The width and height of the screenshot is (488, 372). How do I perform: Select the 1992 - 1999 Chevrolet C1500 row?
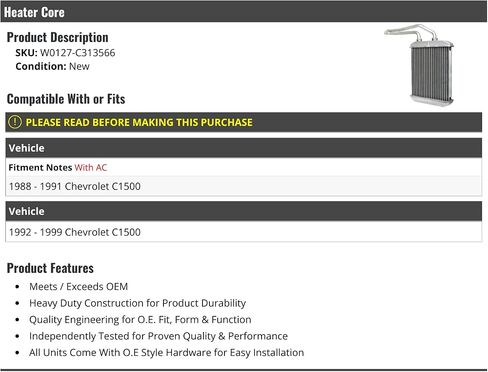pyautogui.click(x=244, y=232)
